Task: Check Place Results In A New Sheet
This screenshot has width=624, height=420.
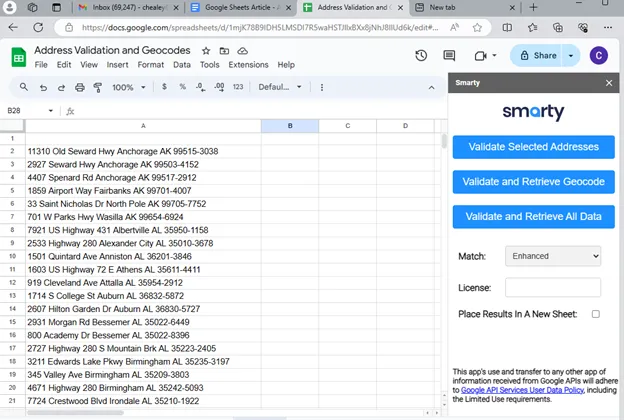Action: click(596, 314)
